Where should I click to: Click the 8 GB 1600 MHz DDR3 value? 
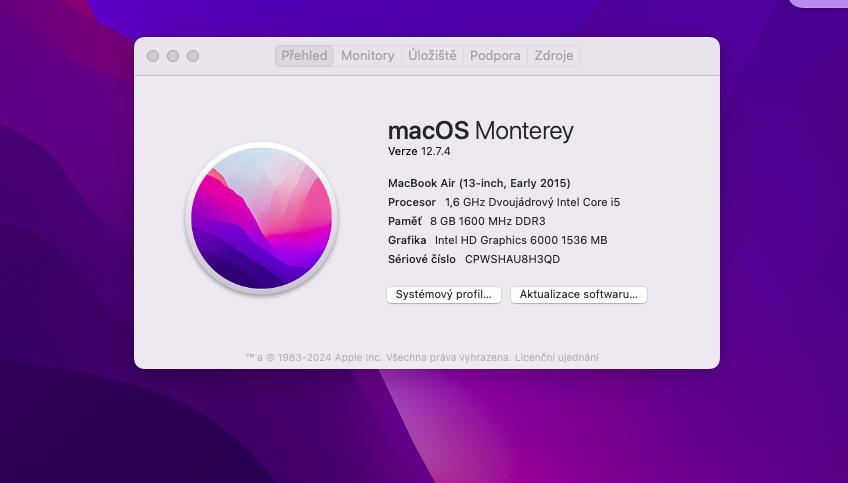click(x=488, y=221)
